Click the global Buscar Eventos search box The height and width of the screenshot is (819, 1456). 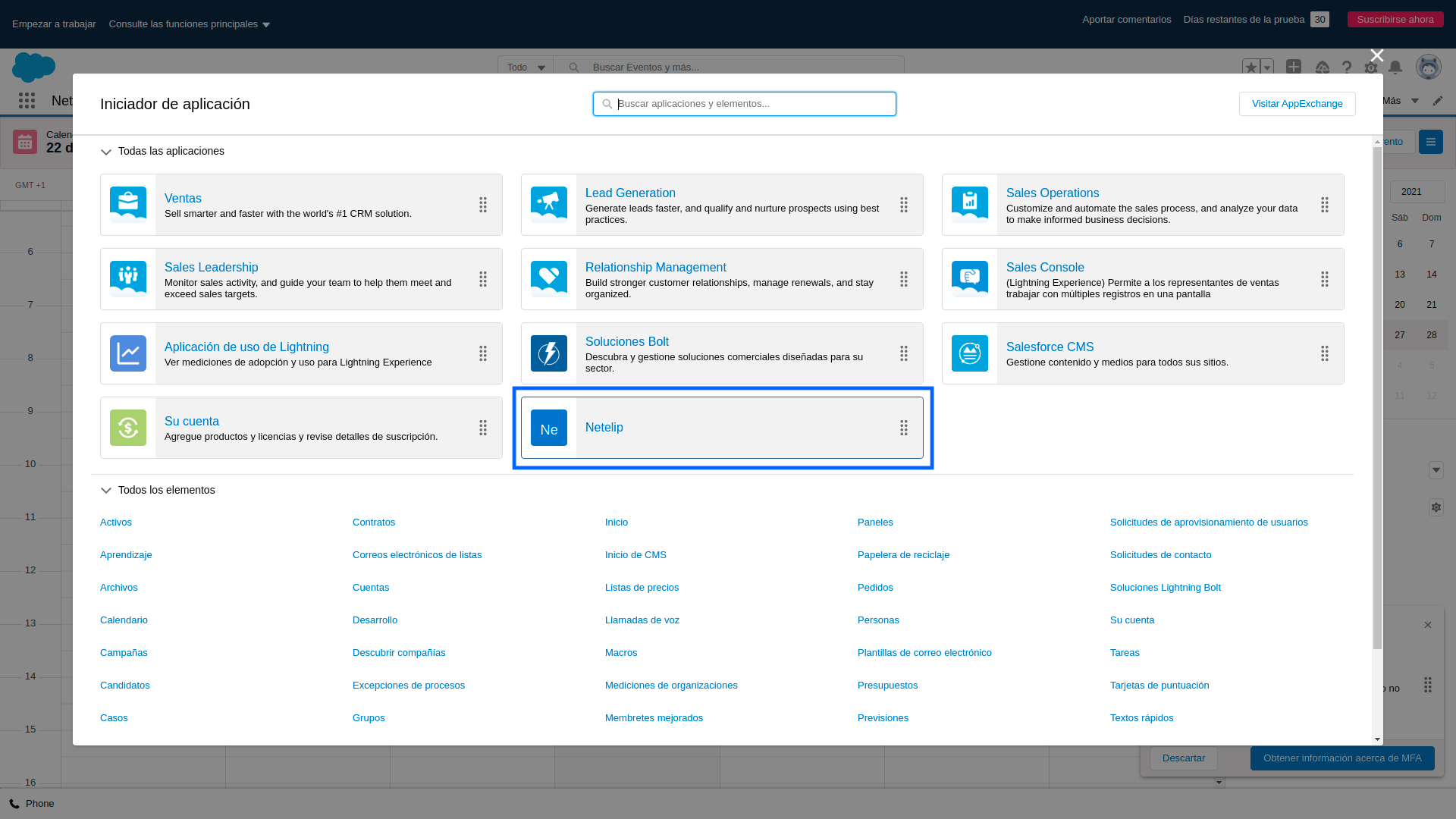coord(728,67)
